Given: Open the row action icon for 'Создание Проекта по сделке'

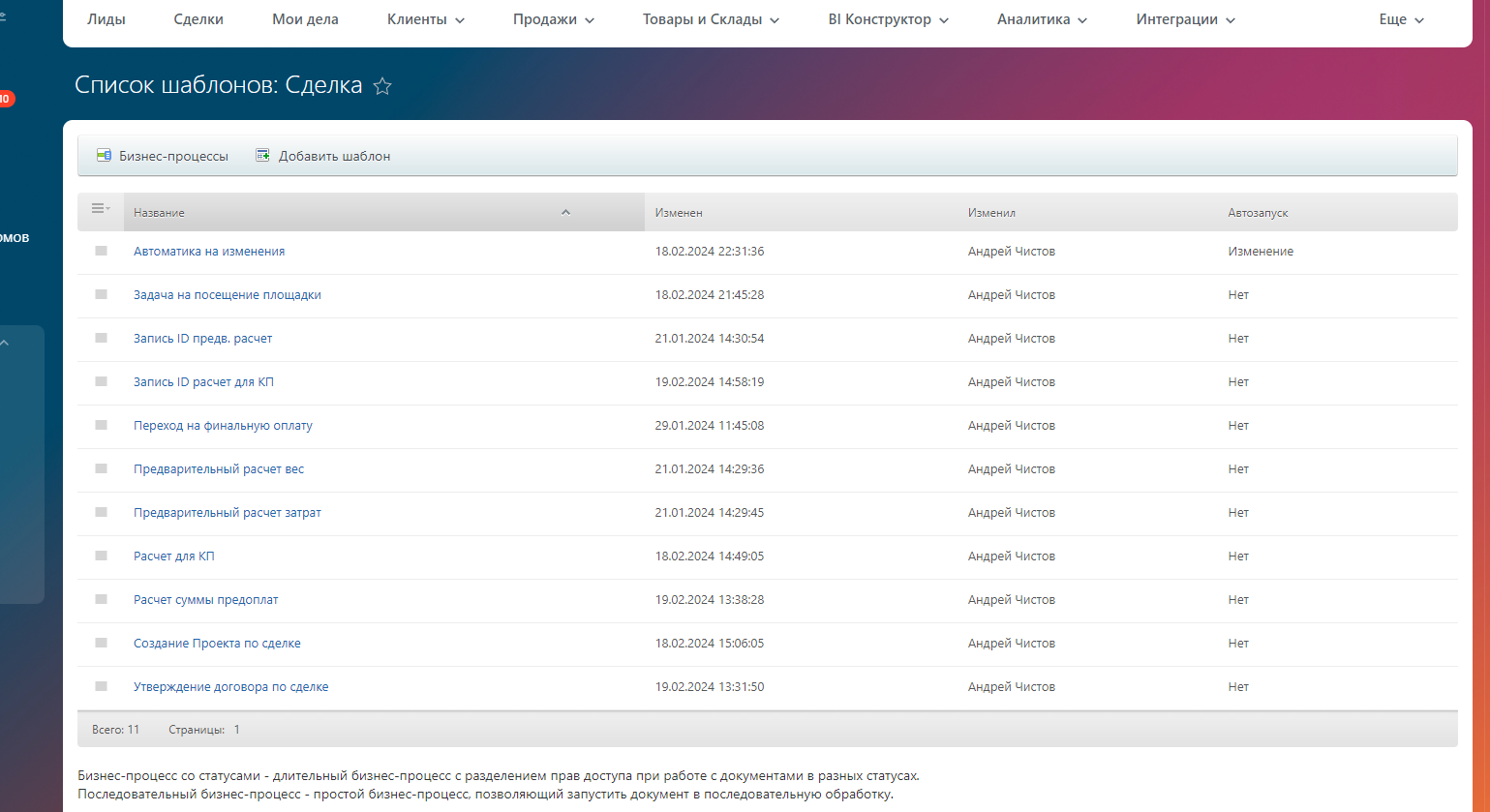Looking at the screenshot, I should [x=101, y=643].
